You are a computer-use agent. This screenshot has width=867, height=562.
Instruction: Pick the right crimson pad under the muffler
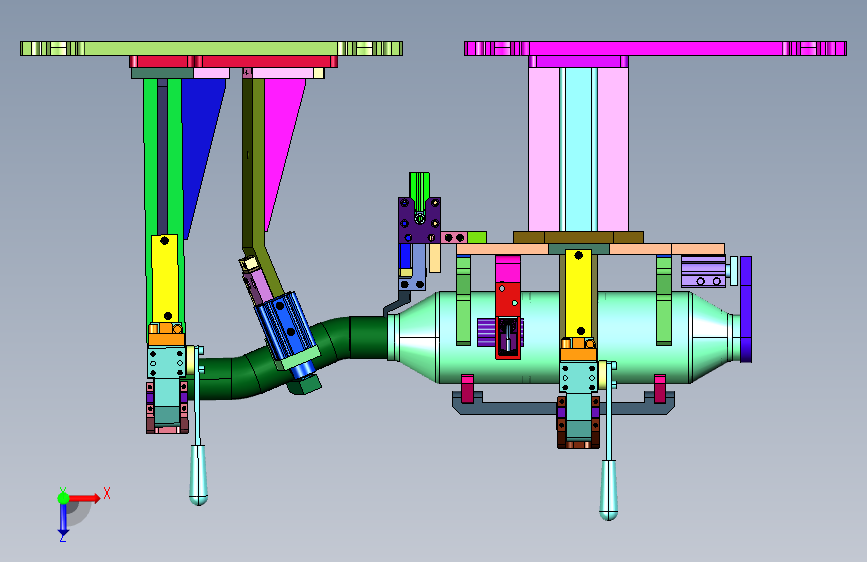click(x=660, y=389)
